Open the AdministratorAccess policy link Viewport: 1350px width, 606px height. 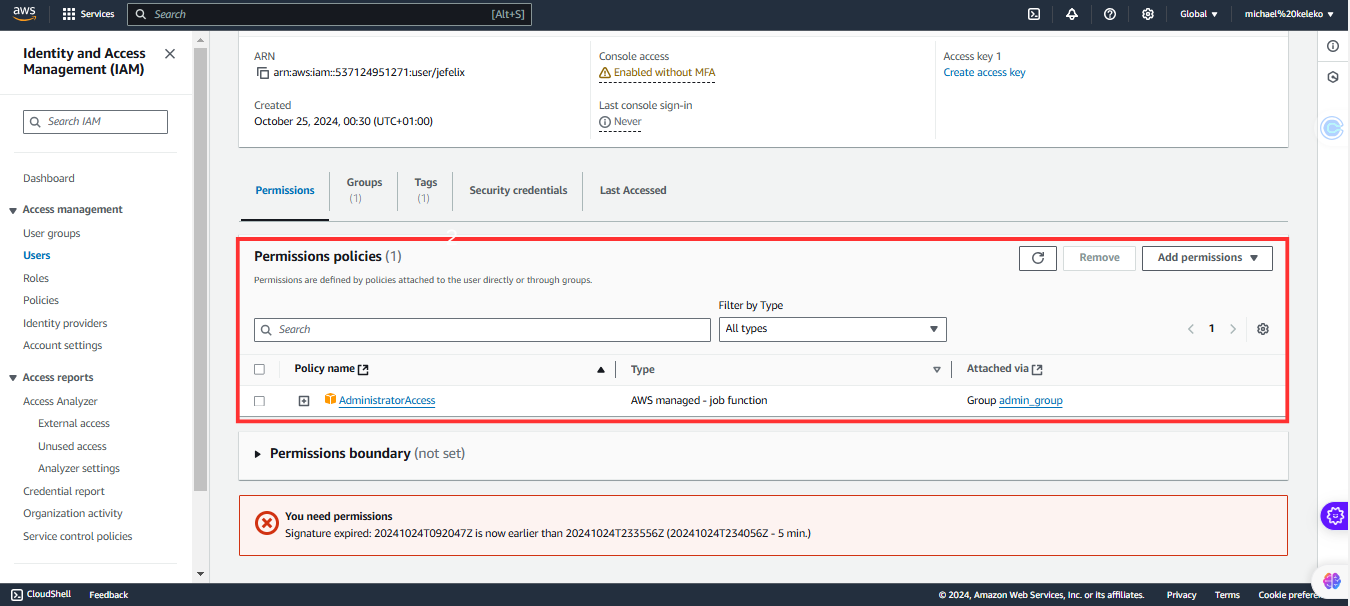click(x=387, y=400)
